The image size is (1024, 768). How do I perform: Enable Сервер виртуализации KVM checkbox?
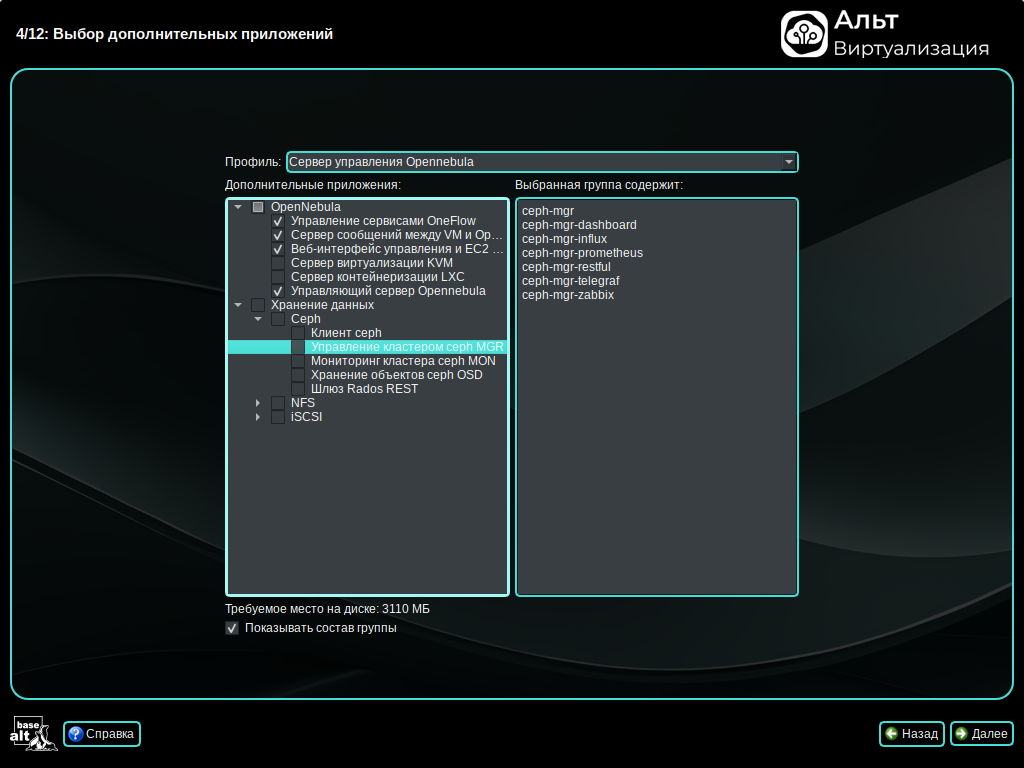point(278,263)
